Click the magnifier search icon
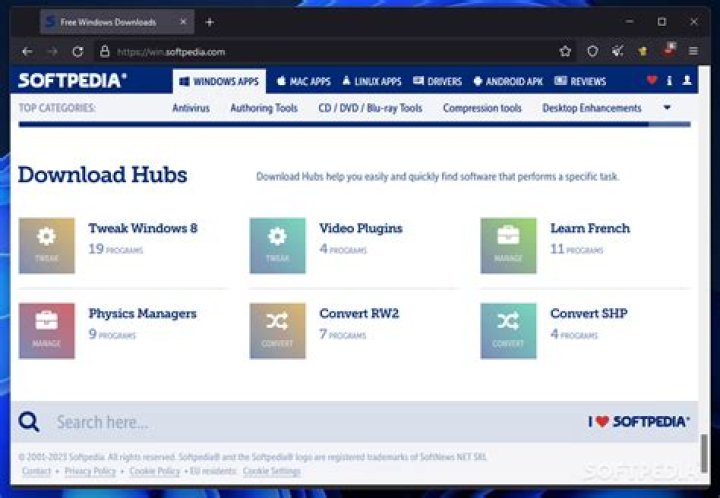Viewport: 720px width, 498px height. tap(29, 421)
